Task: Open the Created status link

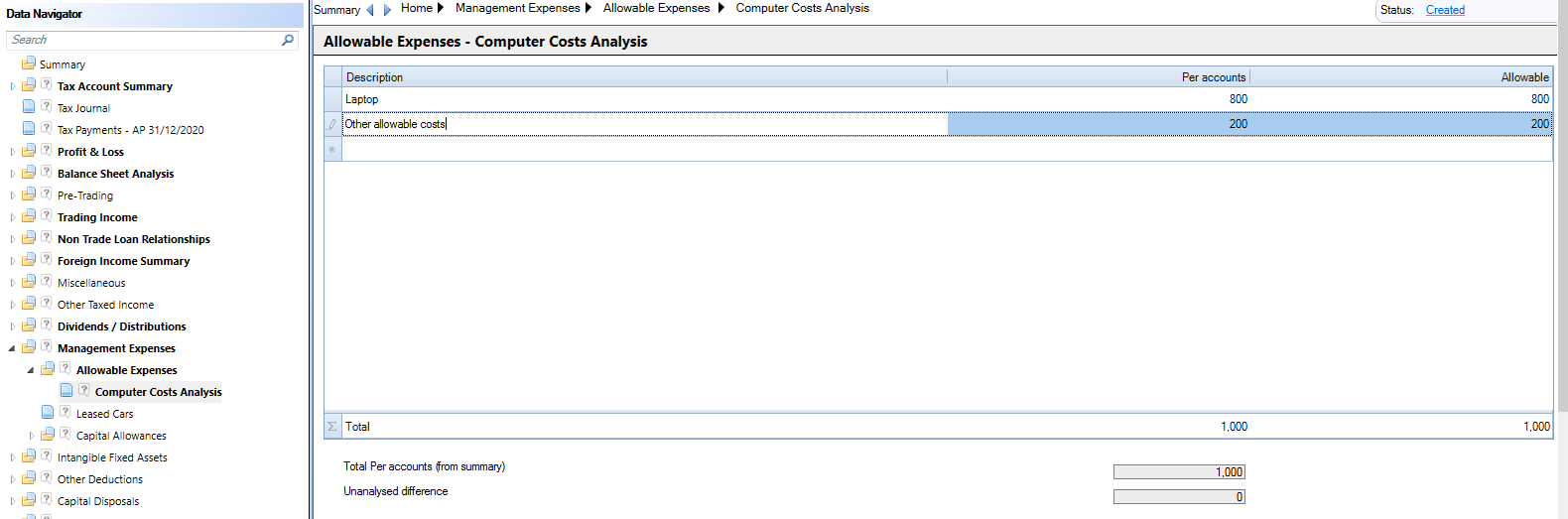Action: (1445, 10)
